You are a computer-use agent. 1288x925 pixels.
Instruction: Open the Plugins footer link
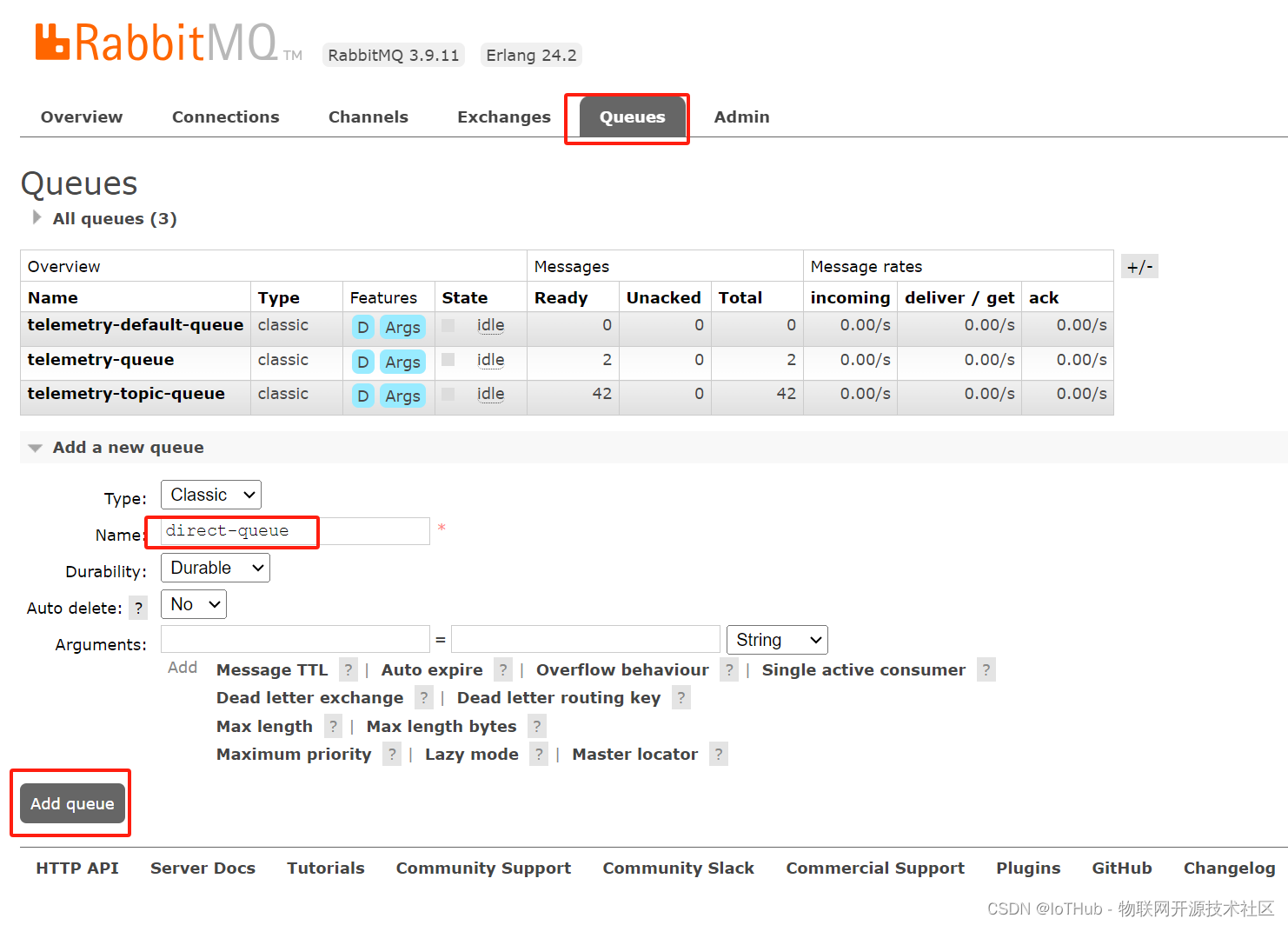[x=1028, y=868]
